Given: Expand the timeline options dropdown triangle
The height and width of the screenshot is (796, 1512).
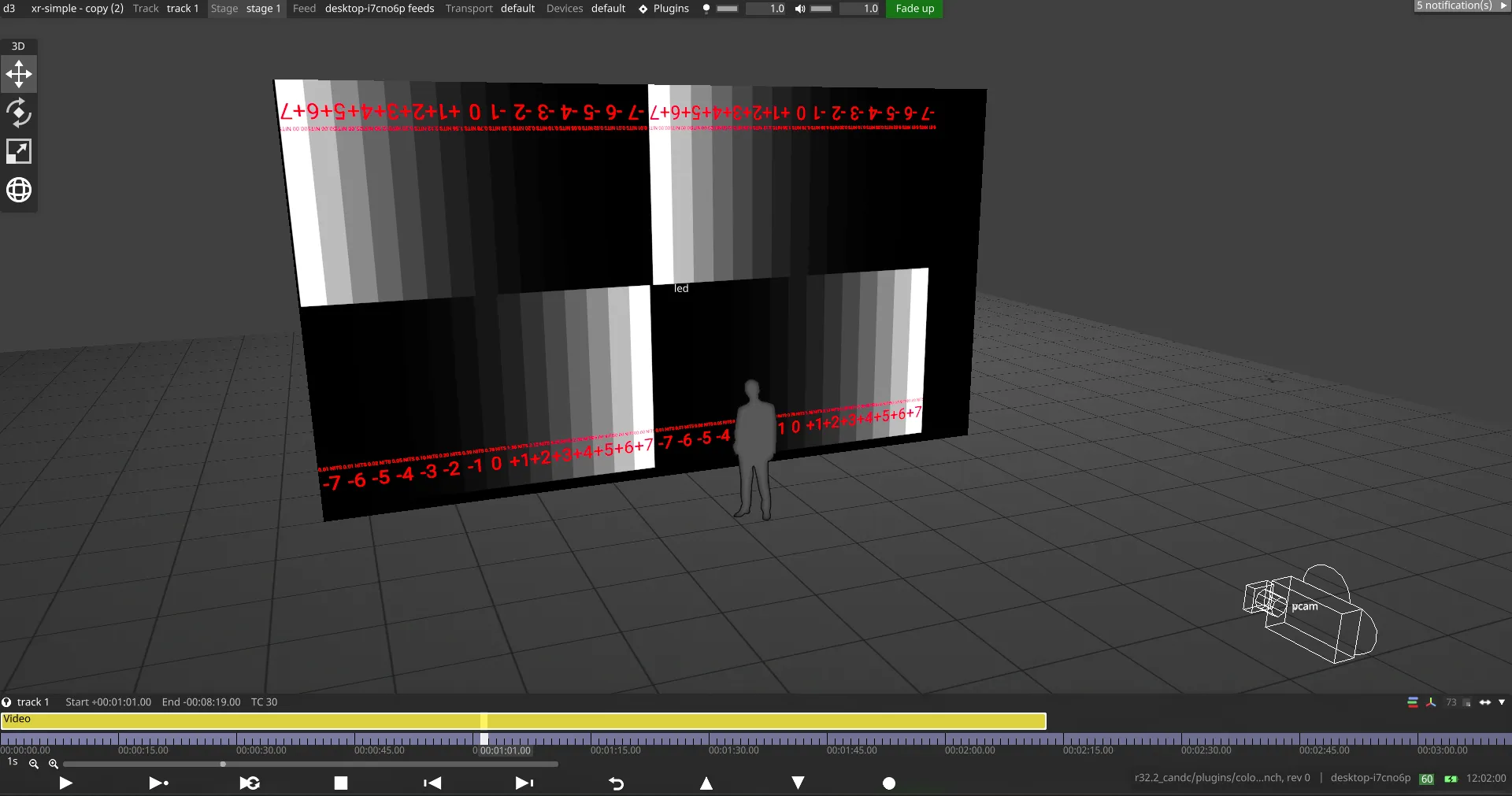Looking at the screenshot, I should tap(1502, 702).
